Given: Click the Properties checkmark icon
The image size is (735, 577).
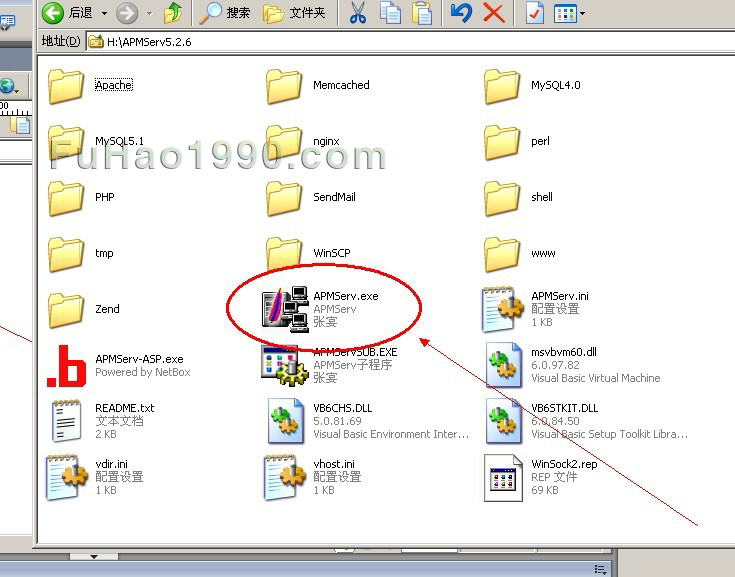Looking at the screenshot, I should click(535, 13).
